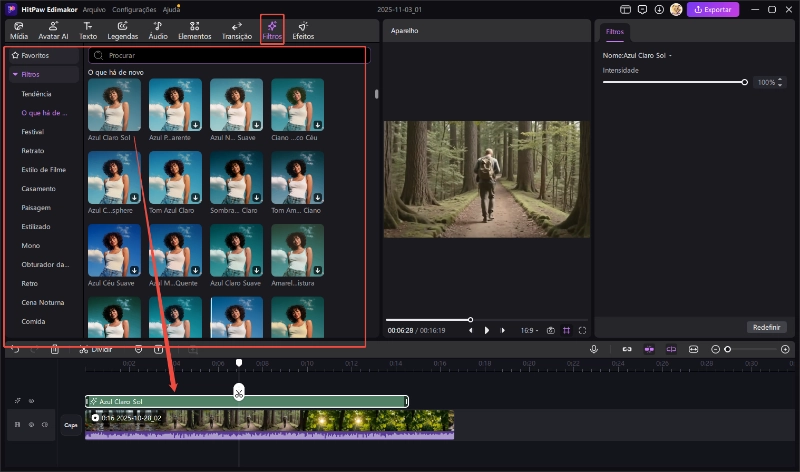The width and height of the screenshot is (800, 472).
Task: Open the Favoritos category
Action: coord(43,55)
